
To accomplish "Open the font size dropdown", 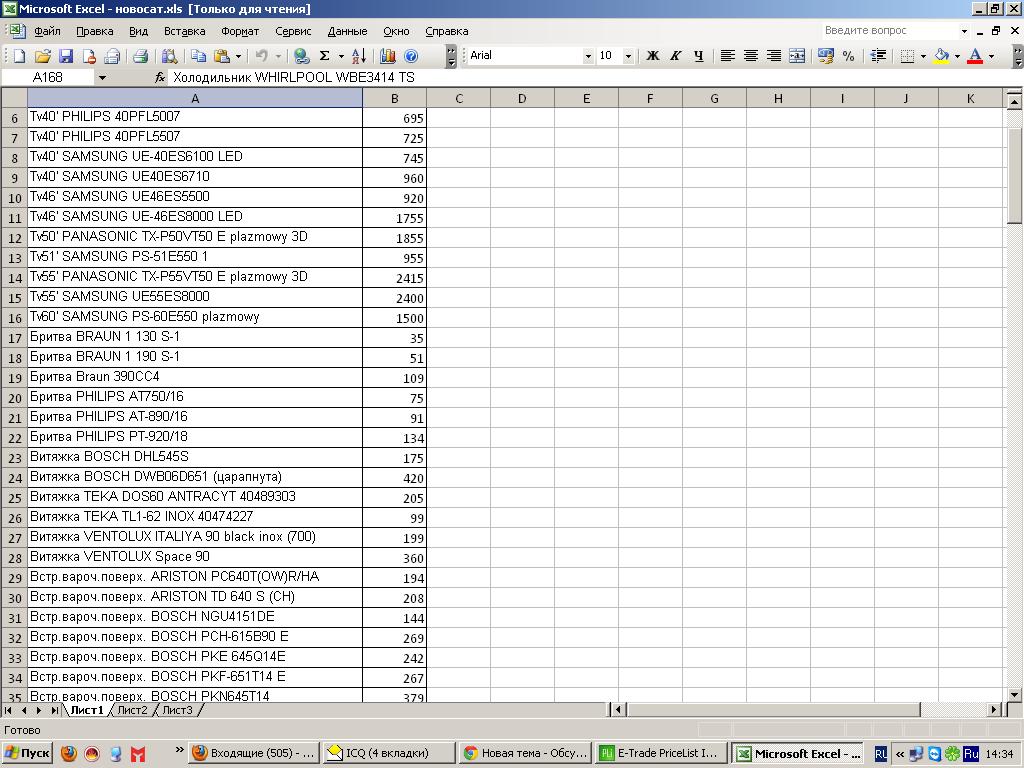I will click(628, 56).
